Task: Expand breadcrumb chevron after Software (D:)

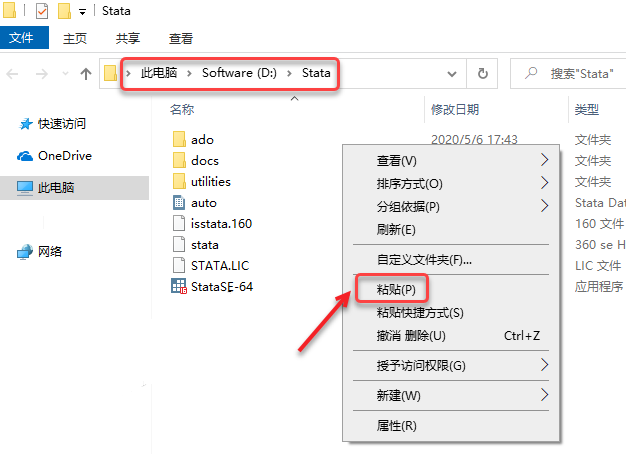Action: [x=289, y=73]
